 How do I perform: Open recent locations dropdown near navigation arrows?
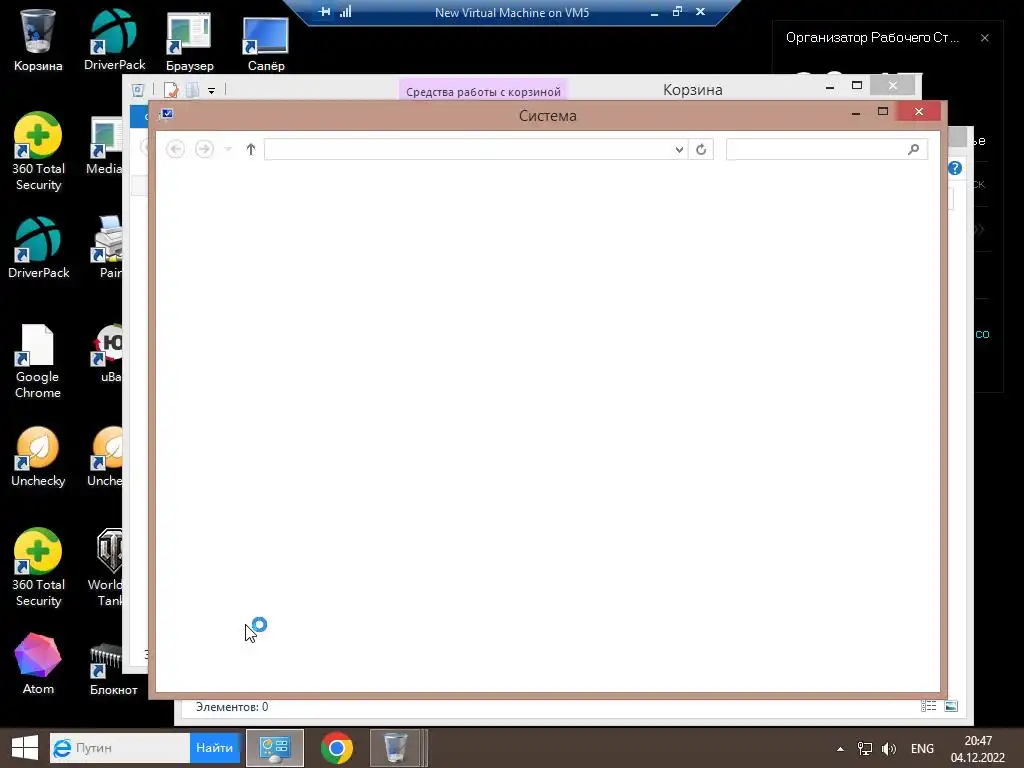coord(228,149)
